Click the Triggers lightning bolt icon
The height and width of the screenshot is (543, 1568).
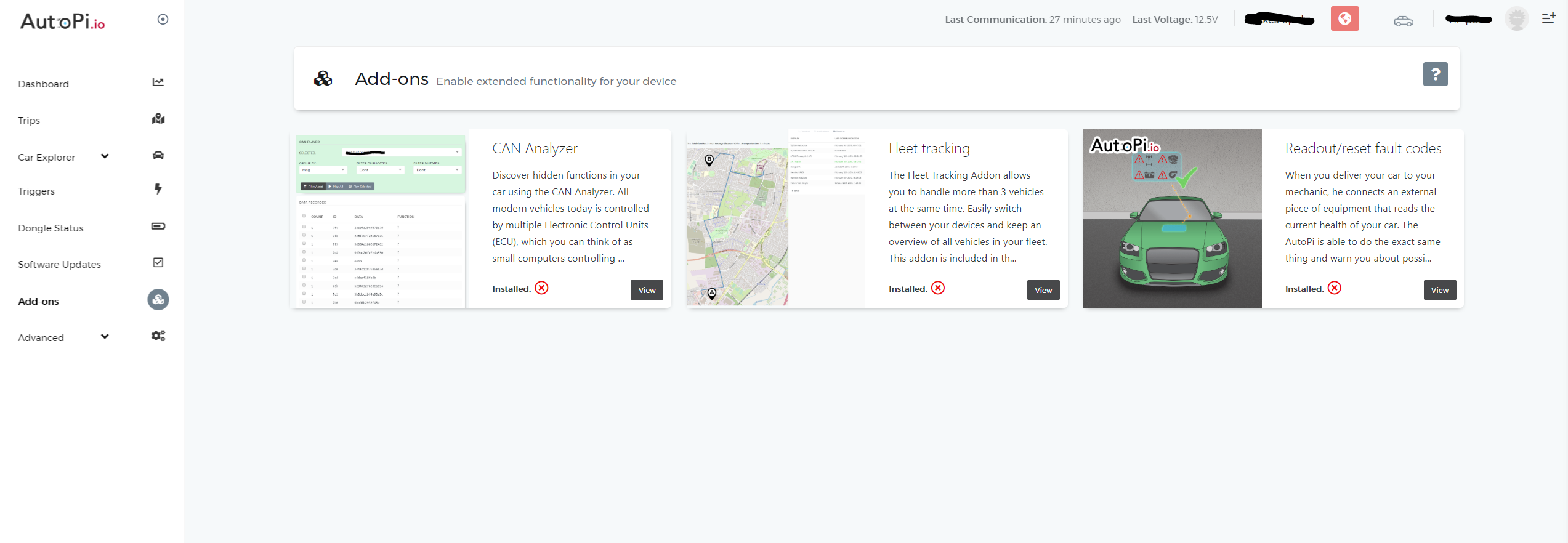158,189
